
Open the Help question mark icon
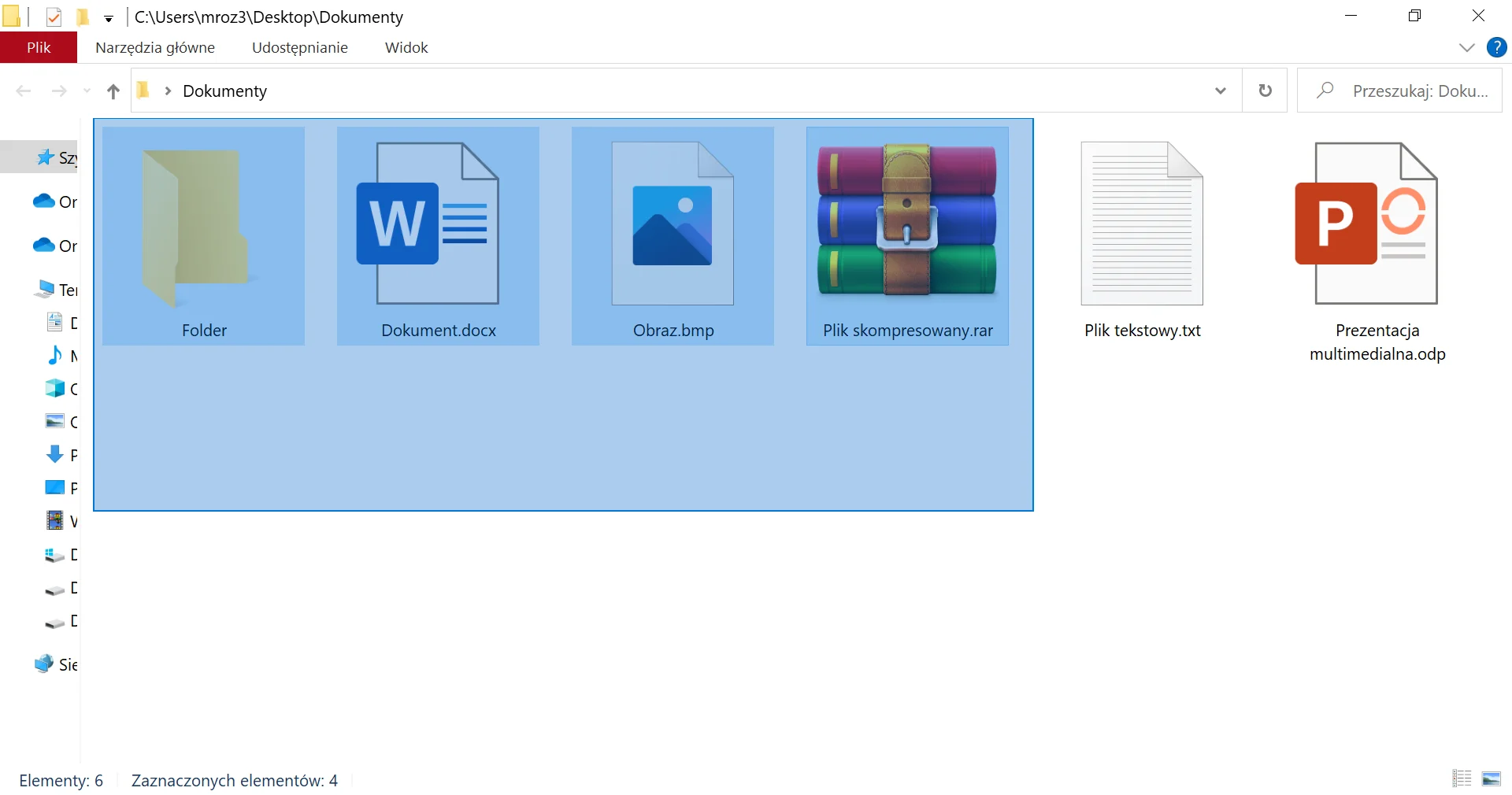coord(1496,47)
